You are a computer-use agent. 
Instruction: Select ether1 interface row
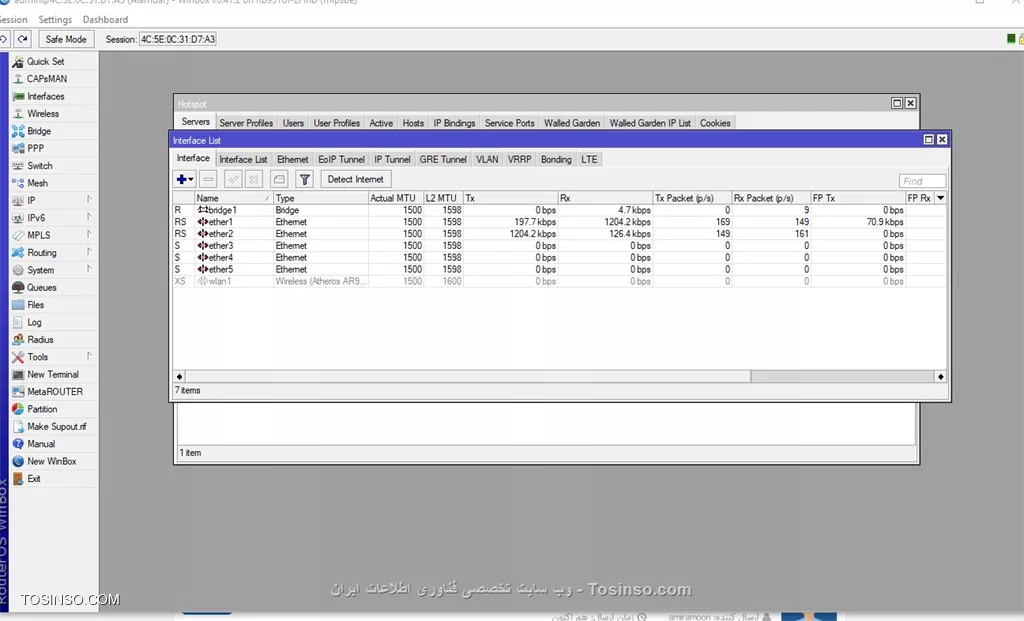pos(559,222)
